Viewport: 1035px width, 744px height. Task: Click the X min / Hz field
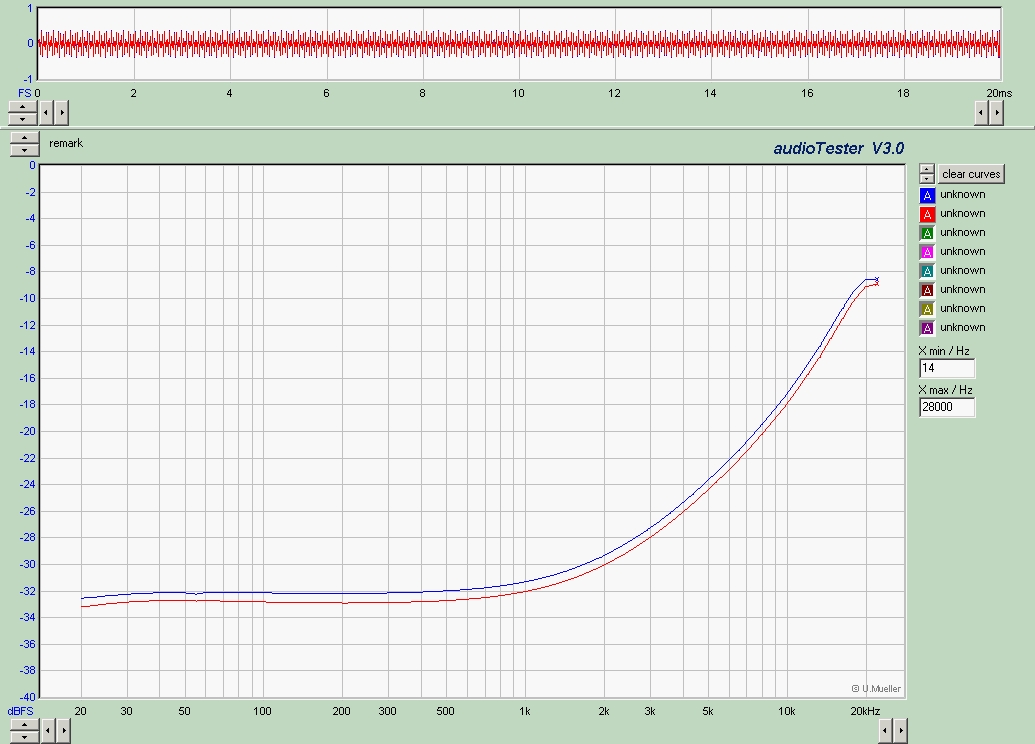pos(947,368)
